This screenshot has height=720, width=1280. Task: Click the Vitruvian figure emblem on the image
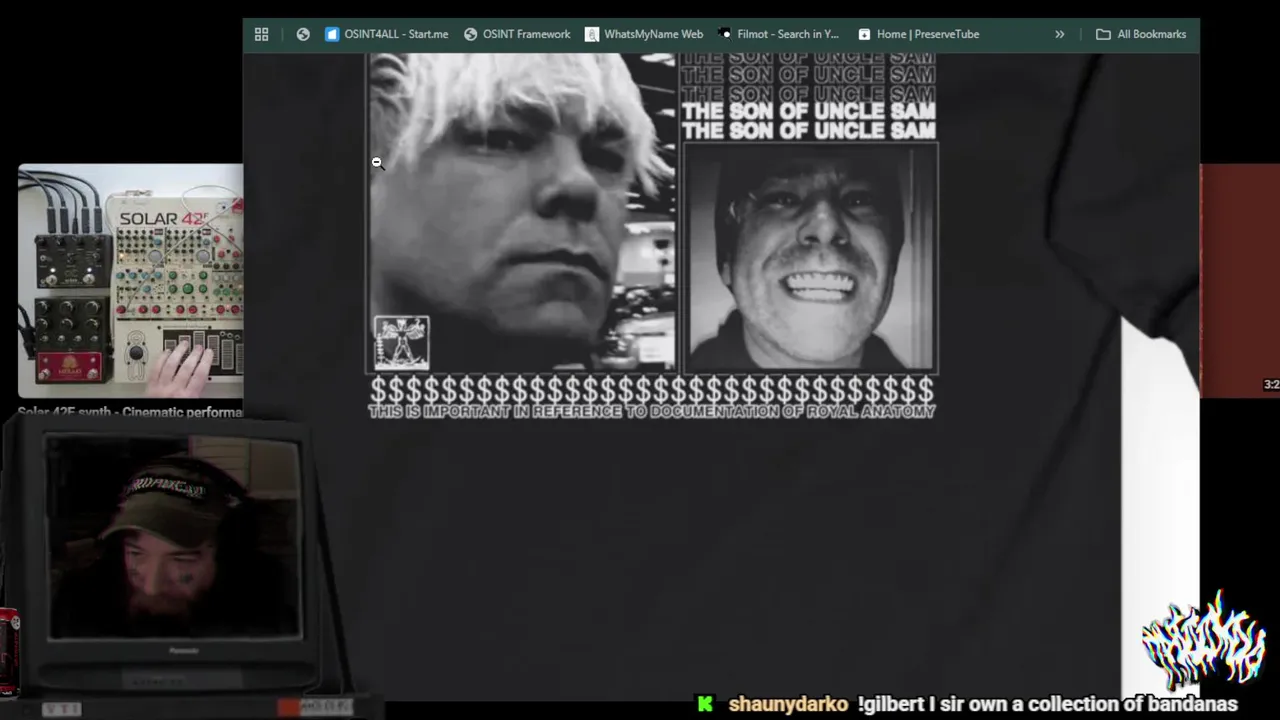click(402, 343)
